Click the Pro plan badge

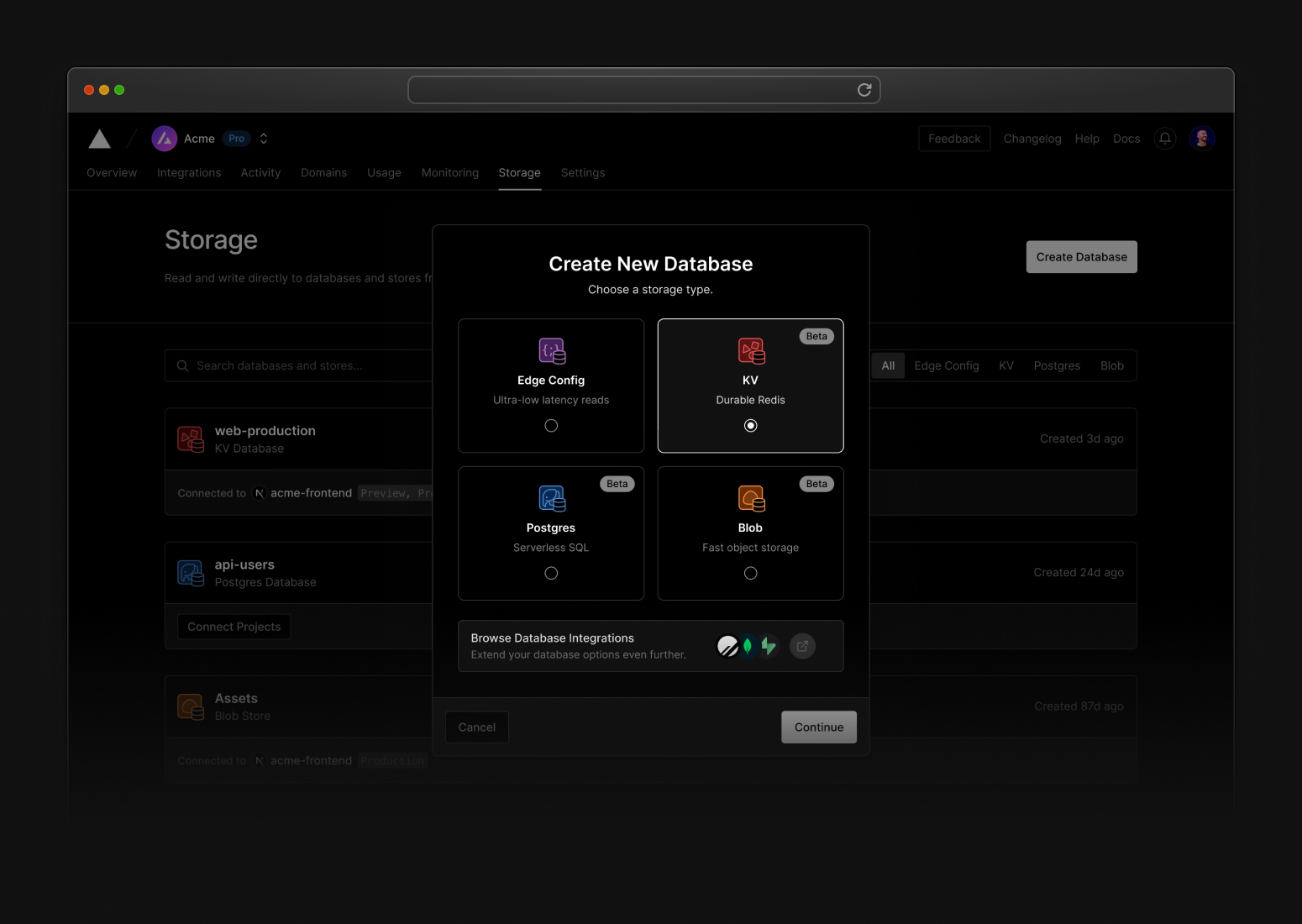(237, 139)
